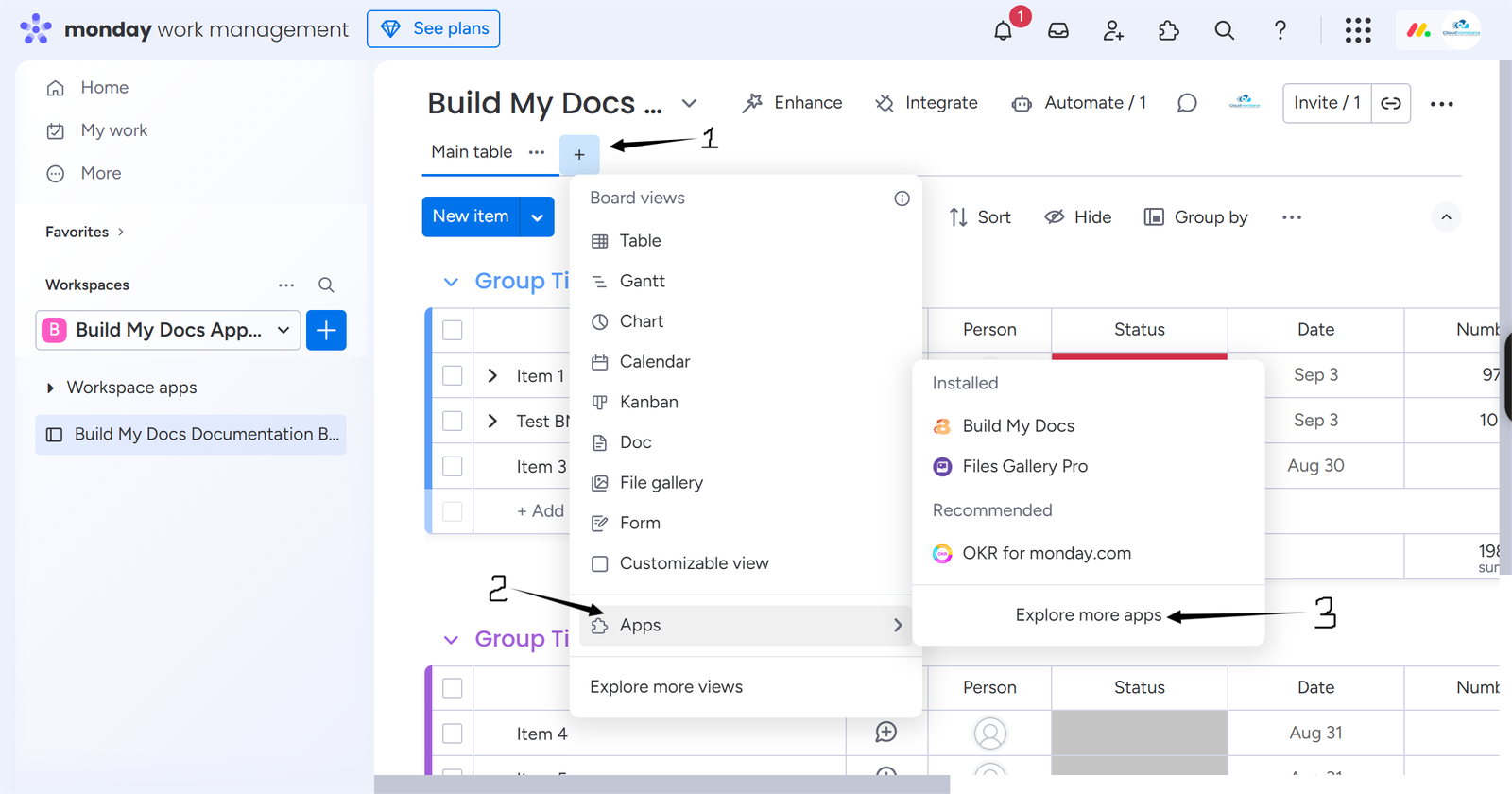Click the red status cell in Item 1 row
This screenshot has height=794, width=1512.
1140,356
